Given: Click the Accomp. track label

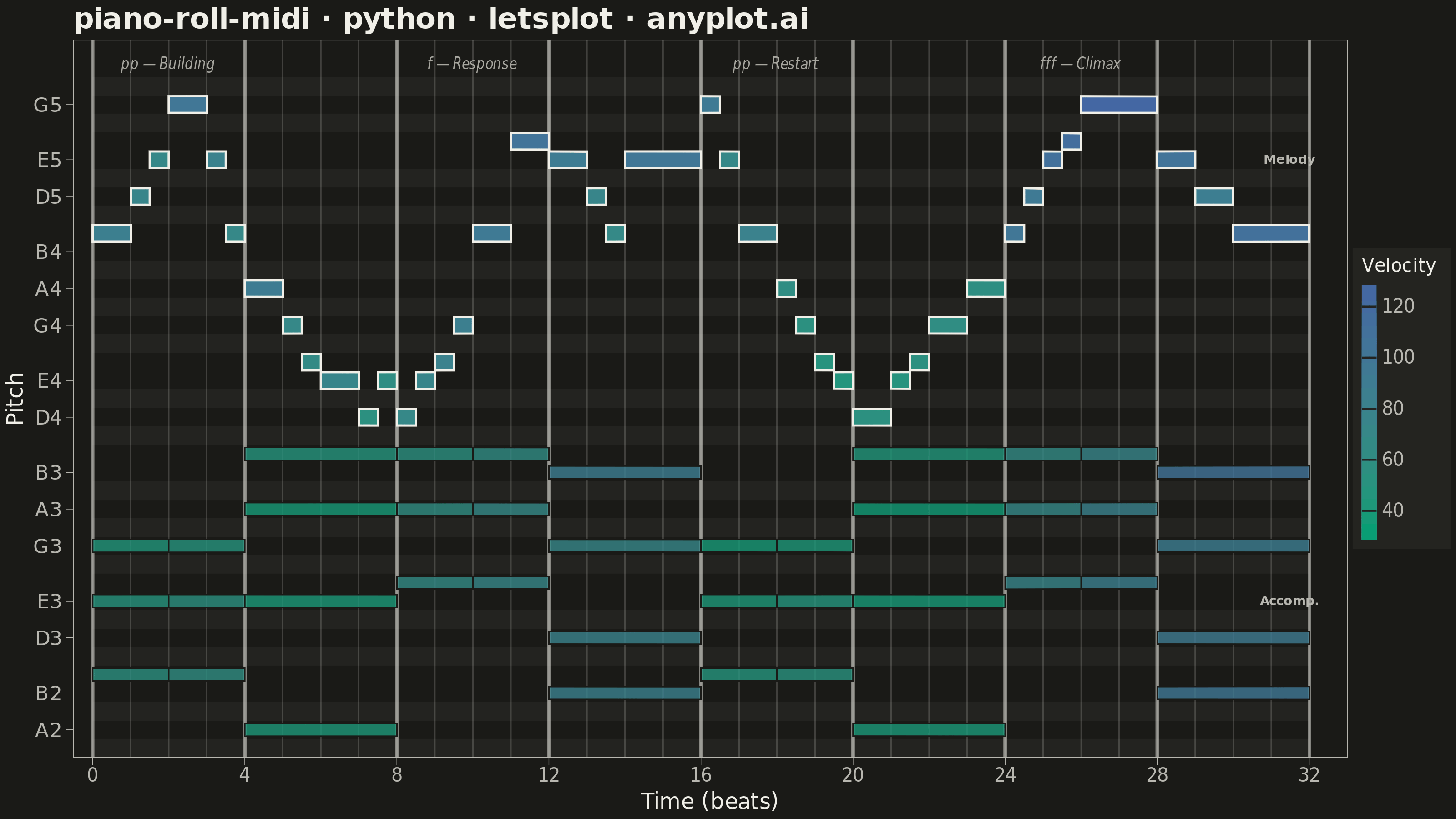Looking at the screenshot, I should coord(1289,601).
